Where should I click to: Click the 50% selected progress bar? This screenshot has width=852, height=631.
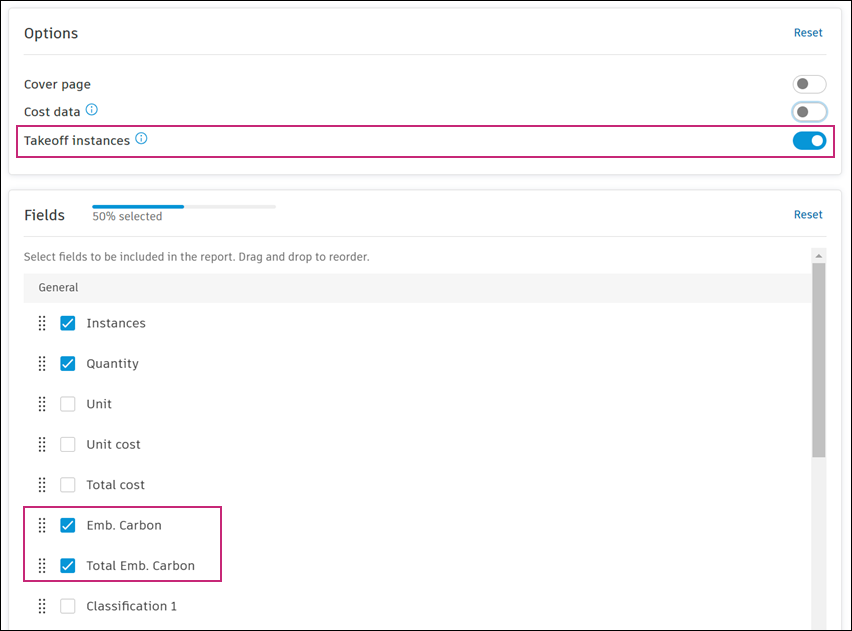(x=183, y=207)
